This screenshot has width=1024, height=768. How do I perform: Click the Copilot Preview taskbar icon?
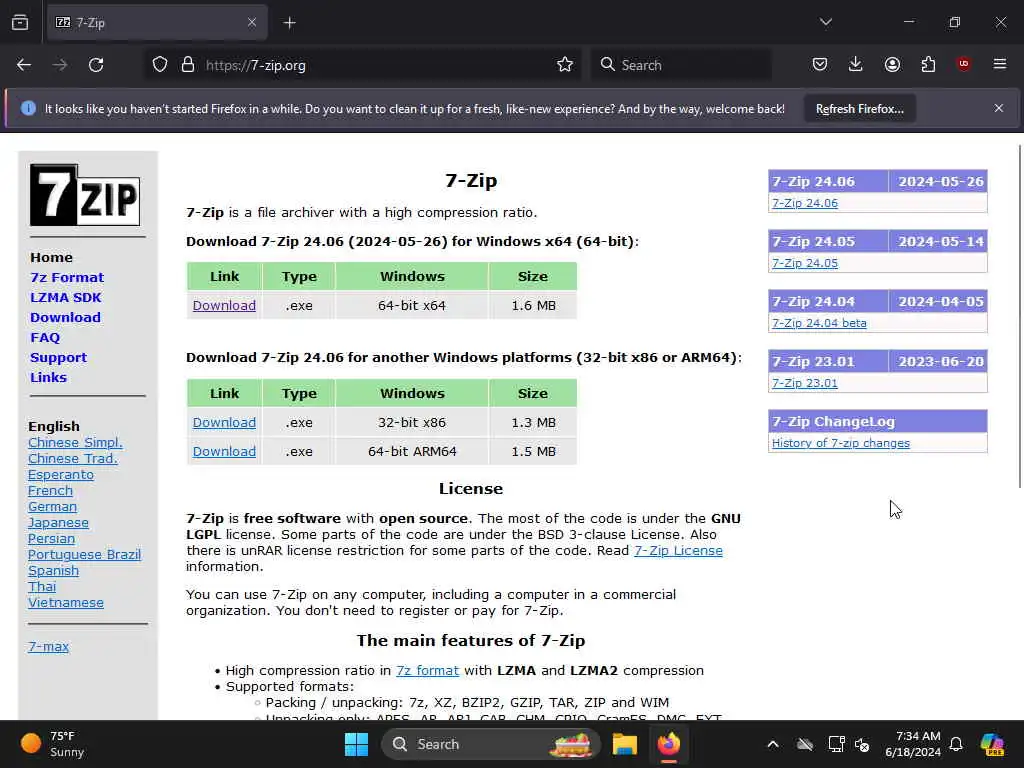(x=992, y=744)
